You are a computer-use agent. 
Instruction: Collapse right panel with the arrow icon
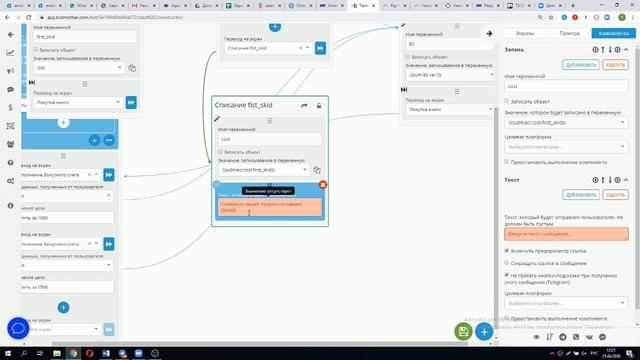tap(489, 34)
